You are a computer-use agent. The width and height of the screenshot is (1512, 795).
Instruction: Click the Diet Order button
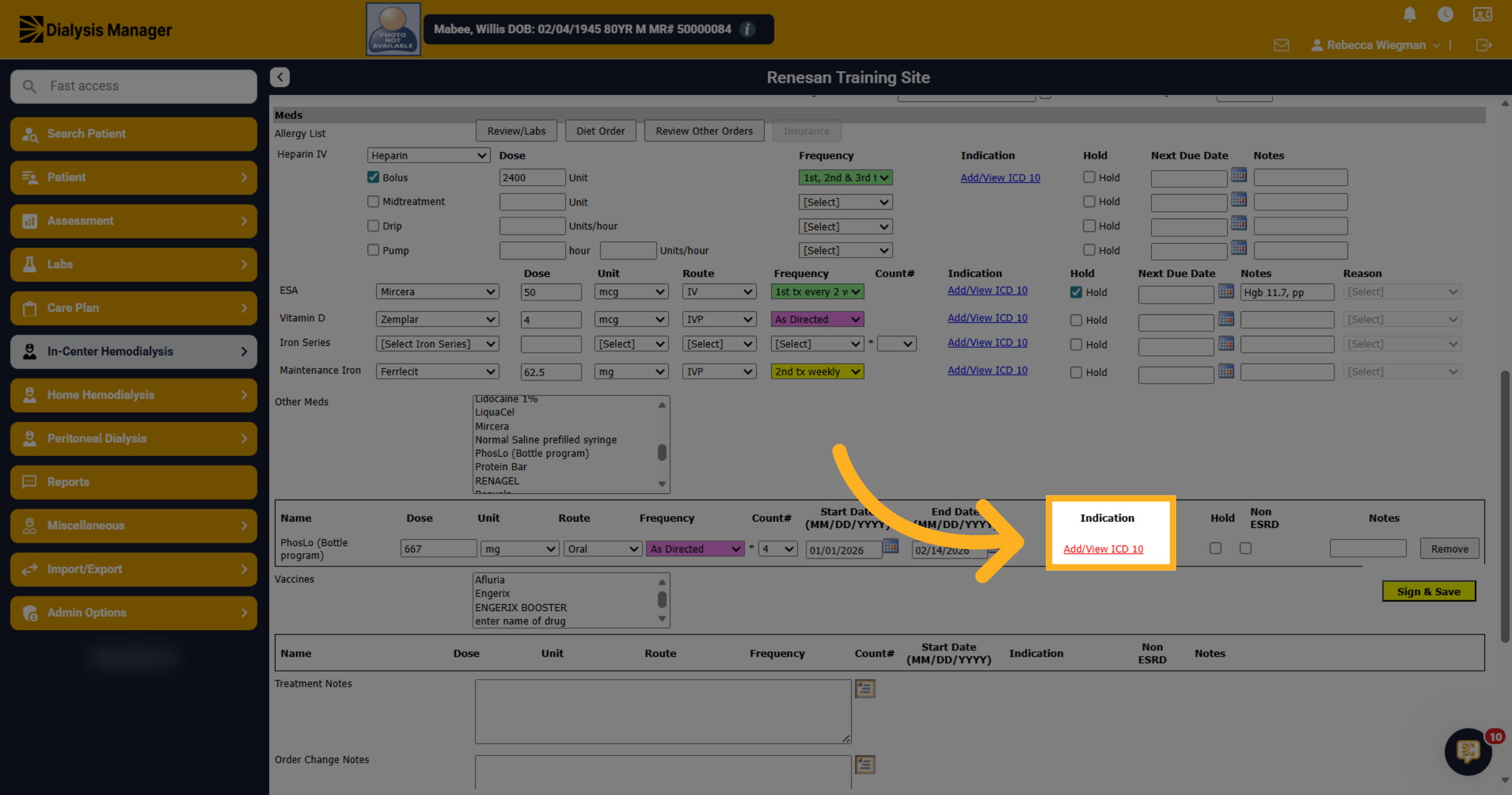click(x=600, y=131)
